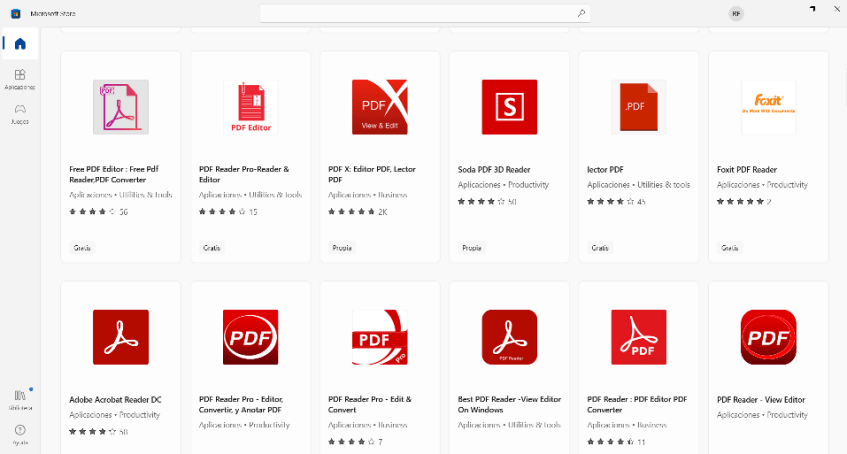Open the user profile avatar
This screenshot has height=454, width=847.
tap(736, 14)
